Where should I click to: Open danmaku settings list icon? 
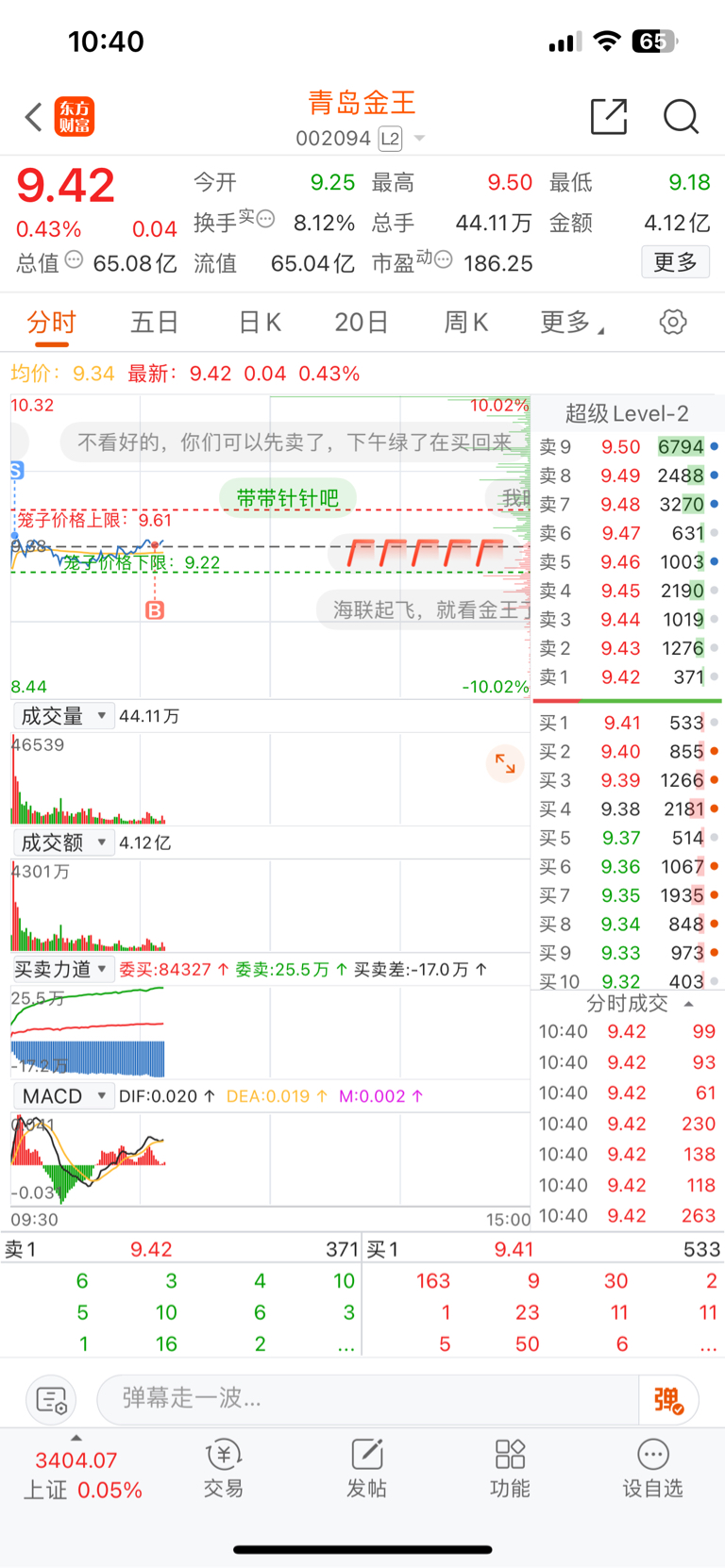(x=51, y=1400)
